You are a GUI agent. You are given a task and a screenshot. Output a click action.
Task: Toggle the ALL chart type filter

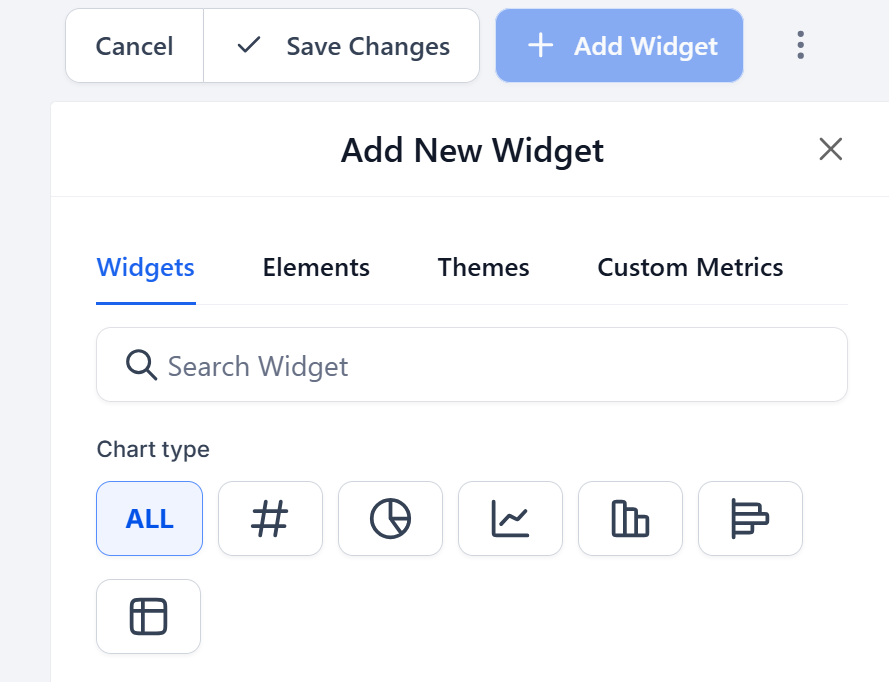coord(149,518)
